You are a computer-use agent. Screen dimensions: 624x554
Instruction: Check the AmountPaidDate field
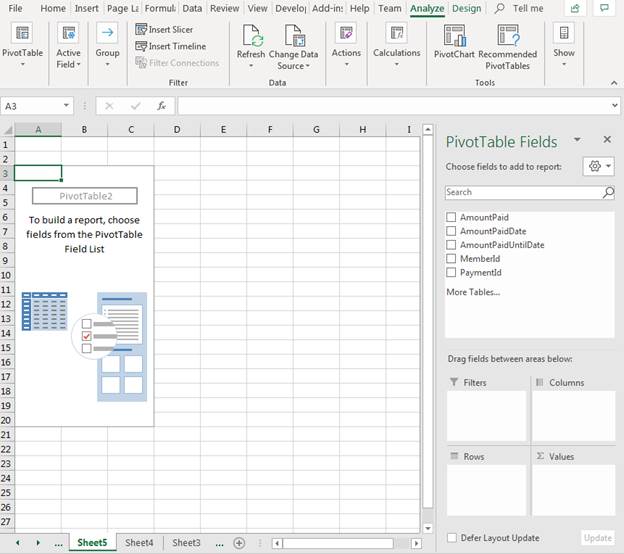451,231
